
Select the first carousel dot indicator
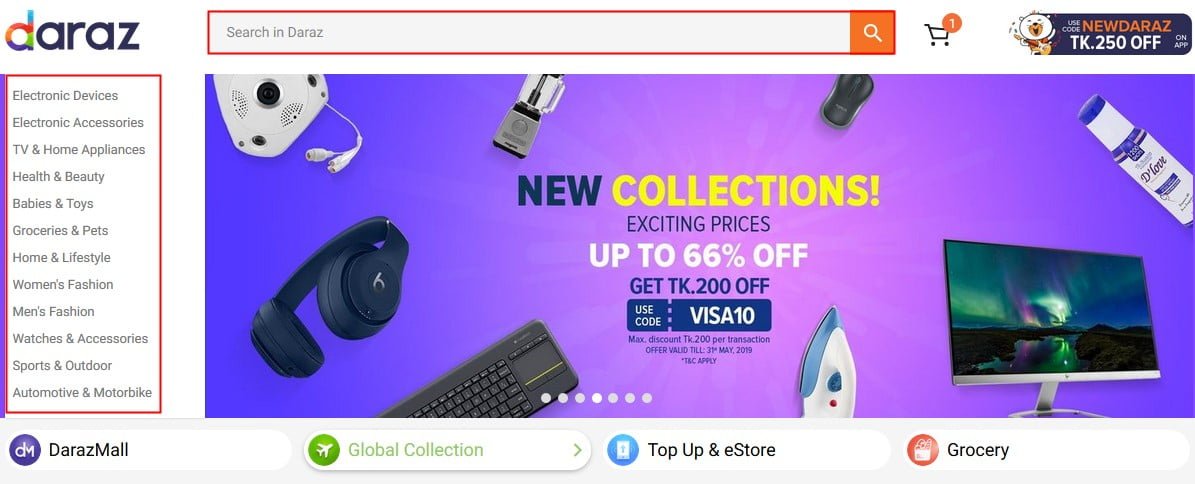pyautogui.click(x=546, y=398)
